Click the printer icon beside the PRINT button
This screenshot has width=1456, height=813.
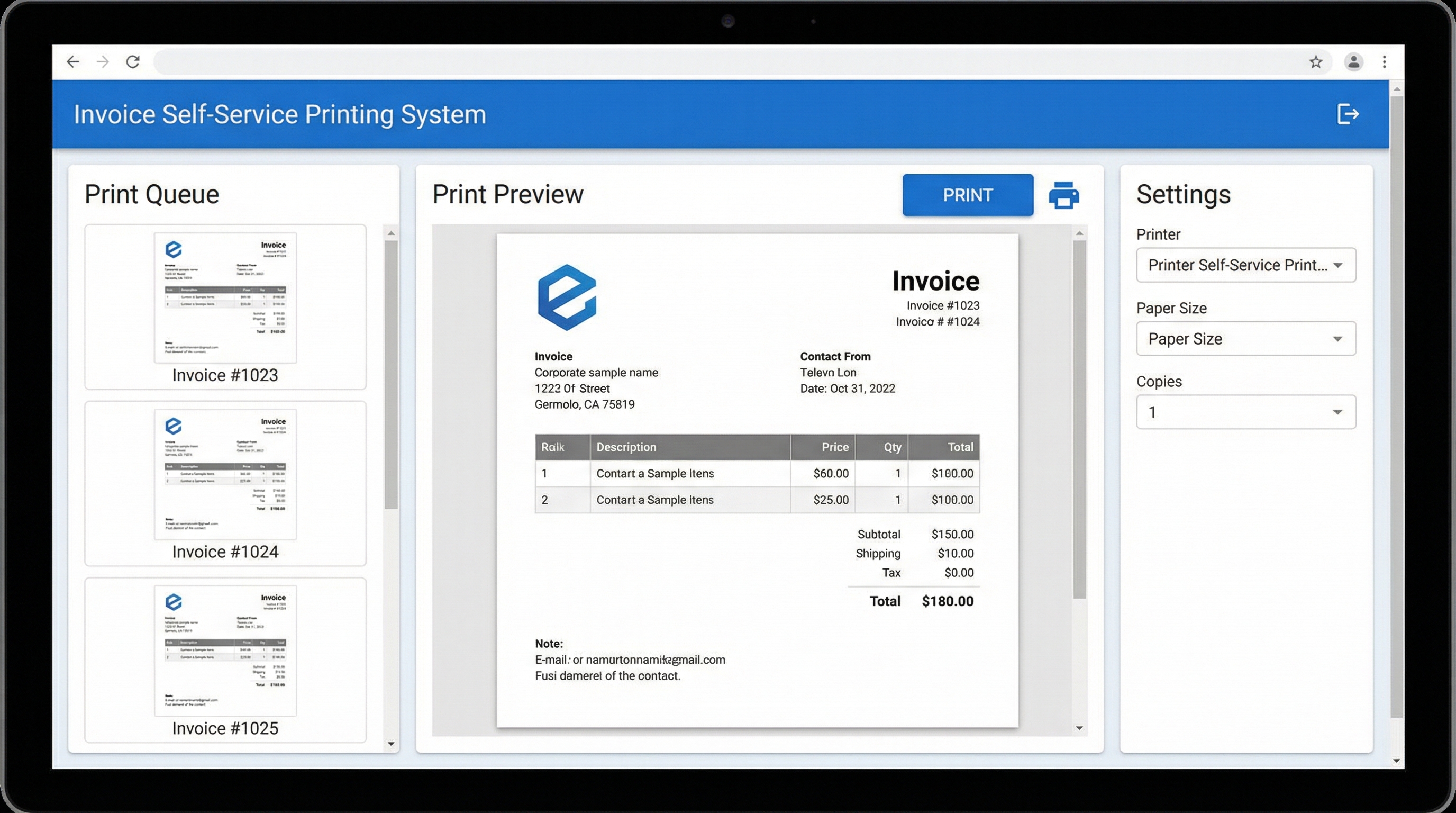(x=1064, y=196)
